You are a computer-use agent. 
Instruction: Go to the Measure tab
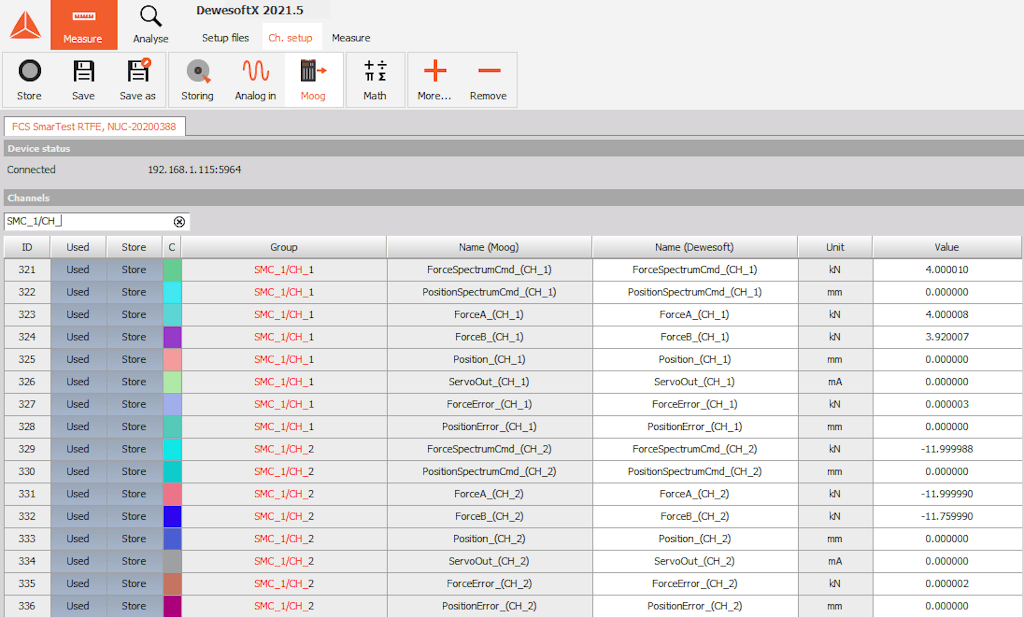(351, 38)
